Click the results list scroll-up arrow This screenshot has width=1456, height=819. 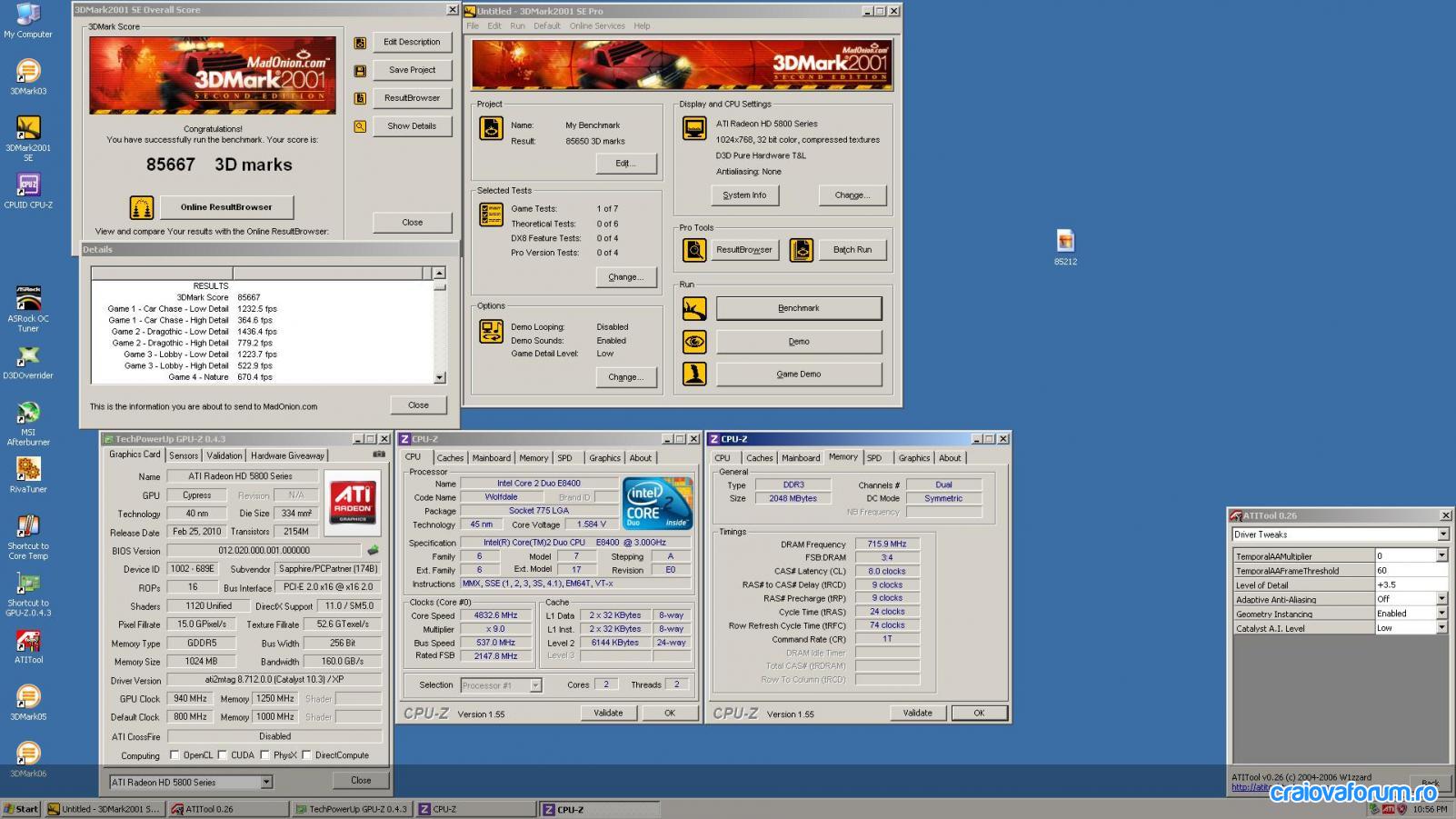[440, 273]
